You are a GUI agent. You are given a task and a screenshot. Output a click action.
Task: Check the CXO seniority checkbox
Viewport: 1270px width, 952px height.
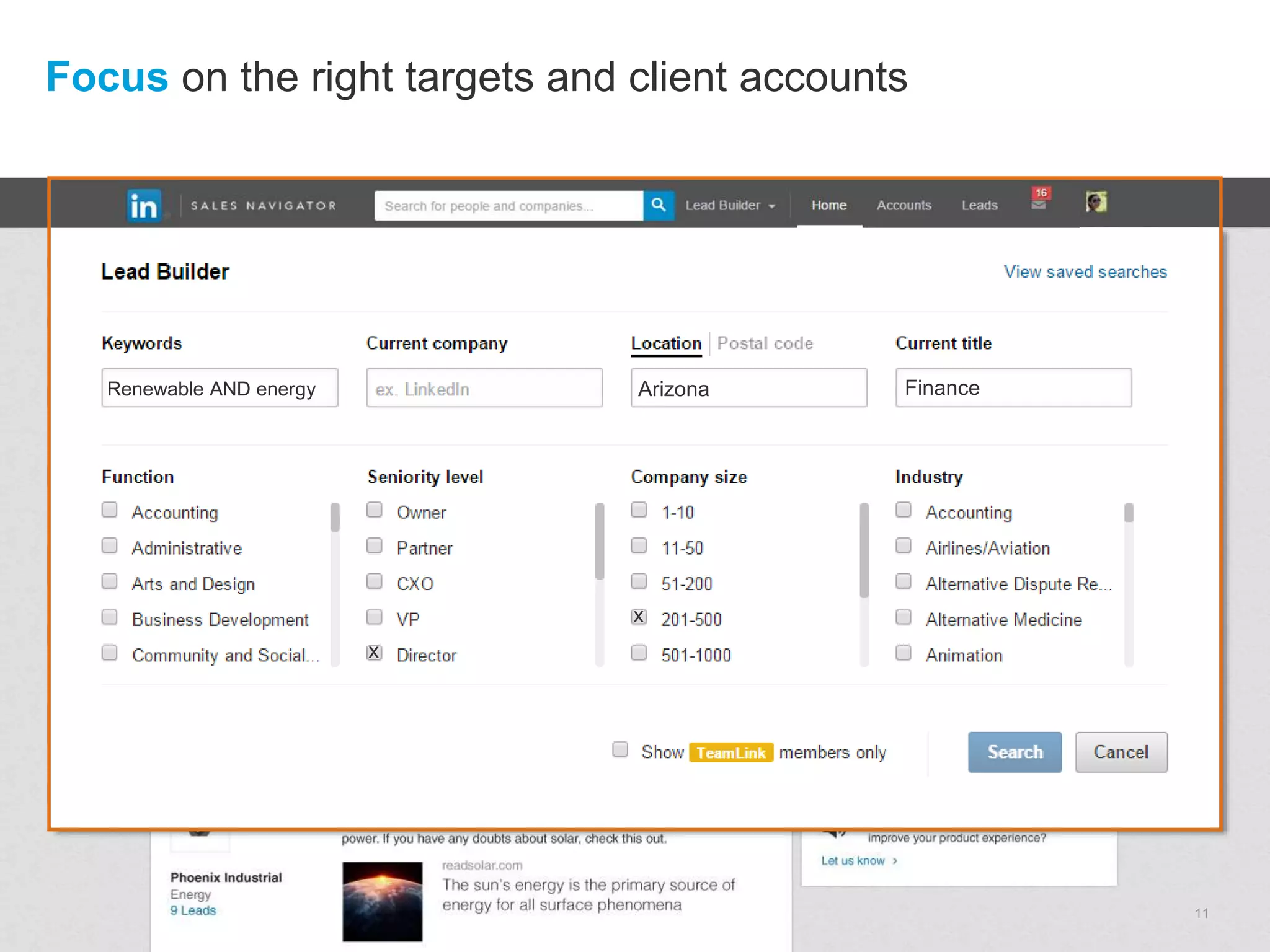[x=374, y=581]
